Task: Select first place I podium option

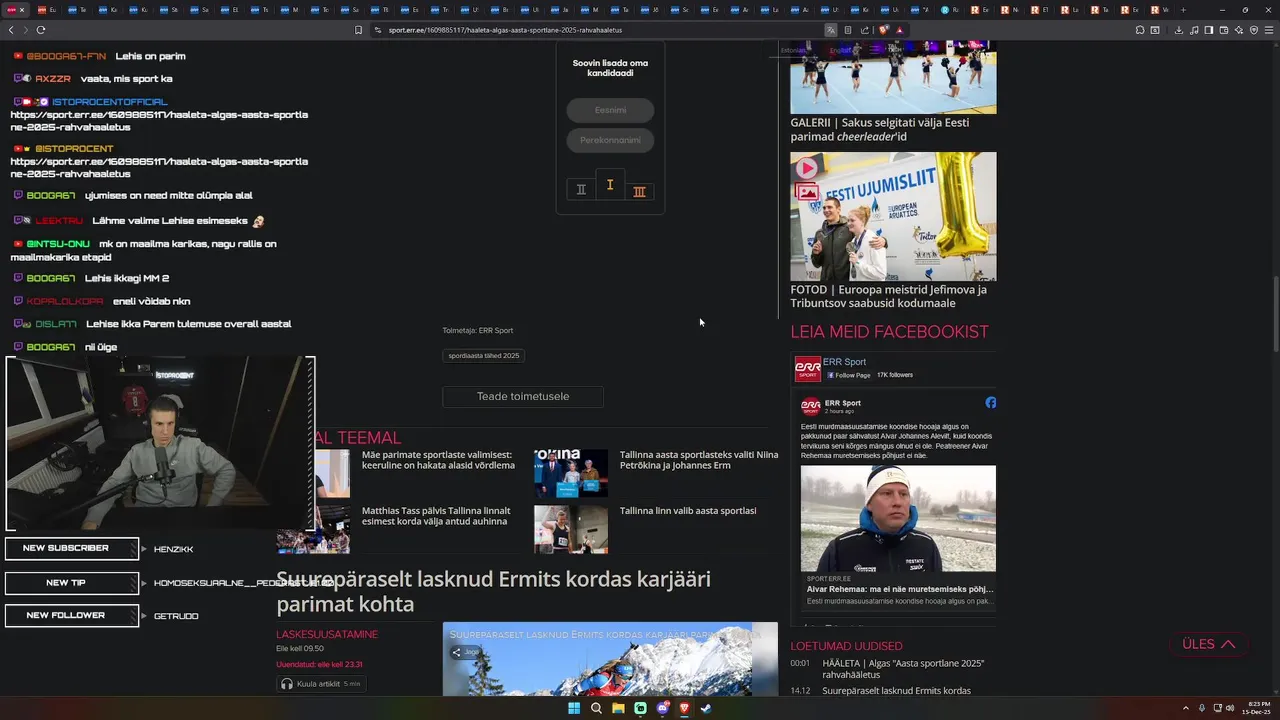Action: point(610,184)
